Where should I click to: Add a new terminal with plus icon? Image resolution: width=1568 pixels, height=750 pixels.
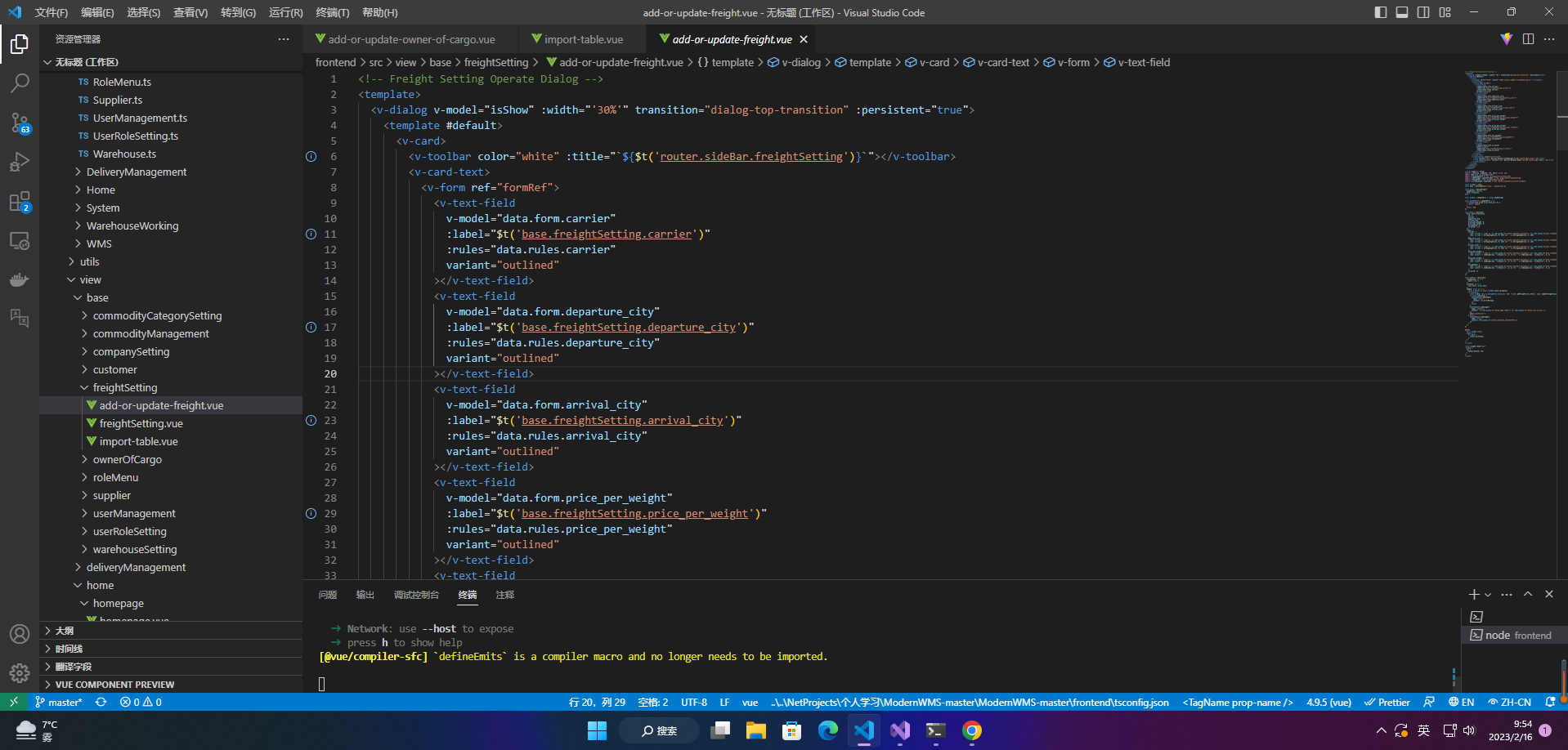[x=1473, y=595]
